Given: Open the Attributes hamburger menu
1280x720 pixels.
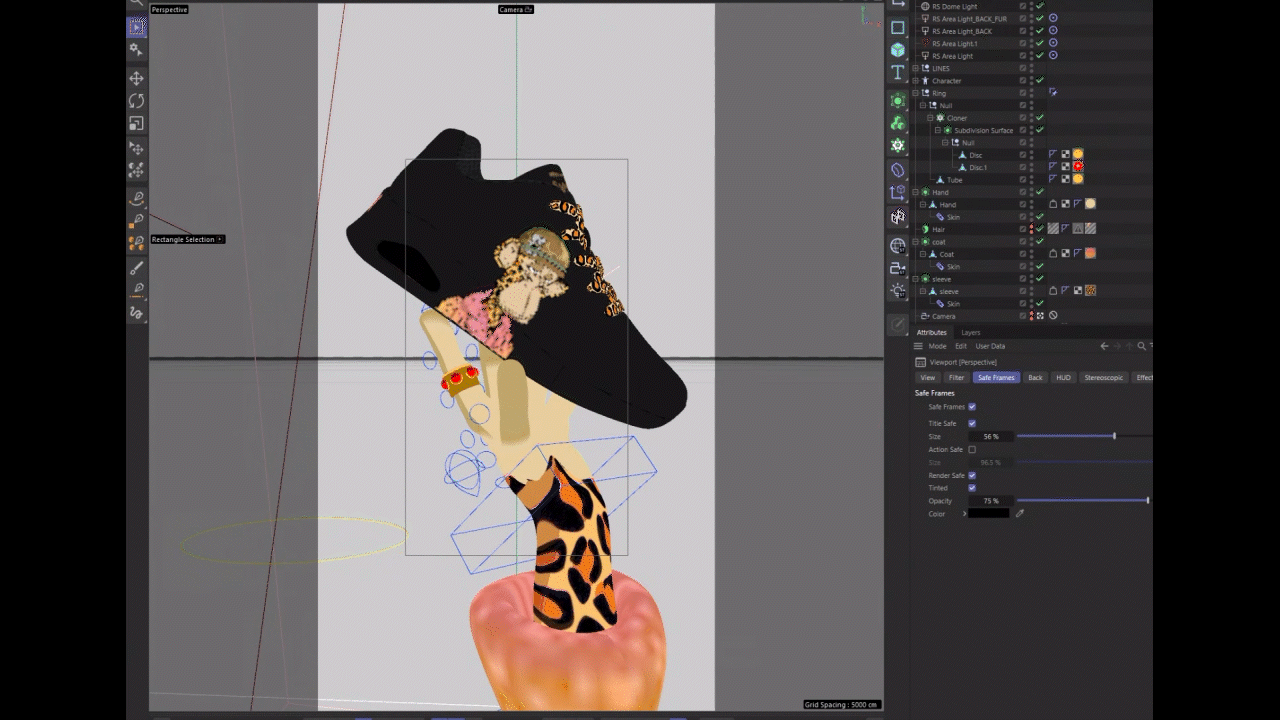Looking at the screenshot, I should [918, 346].
